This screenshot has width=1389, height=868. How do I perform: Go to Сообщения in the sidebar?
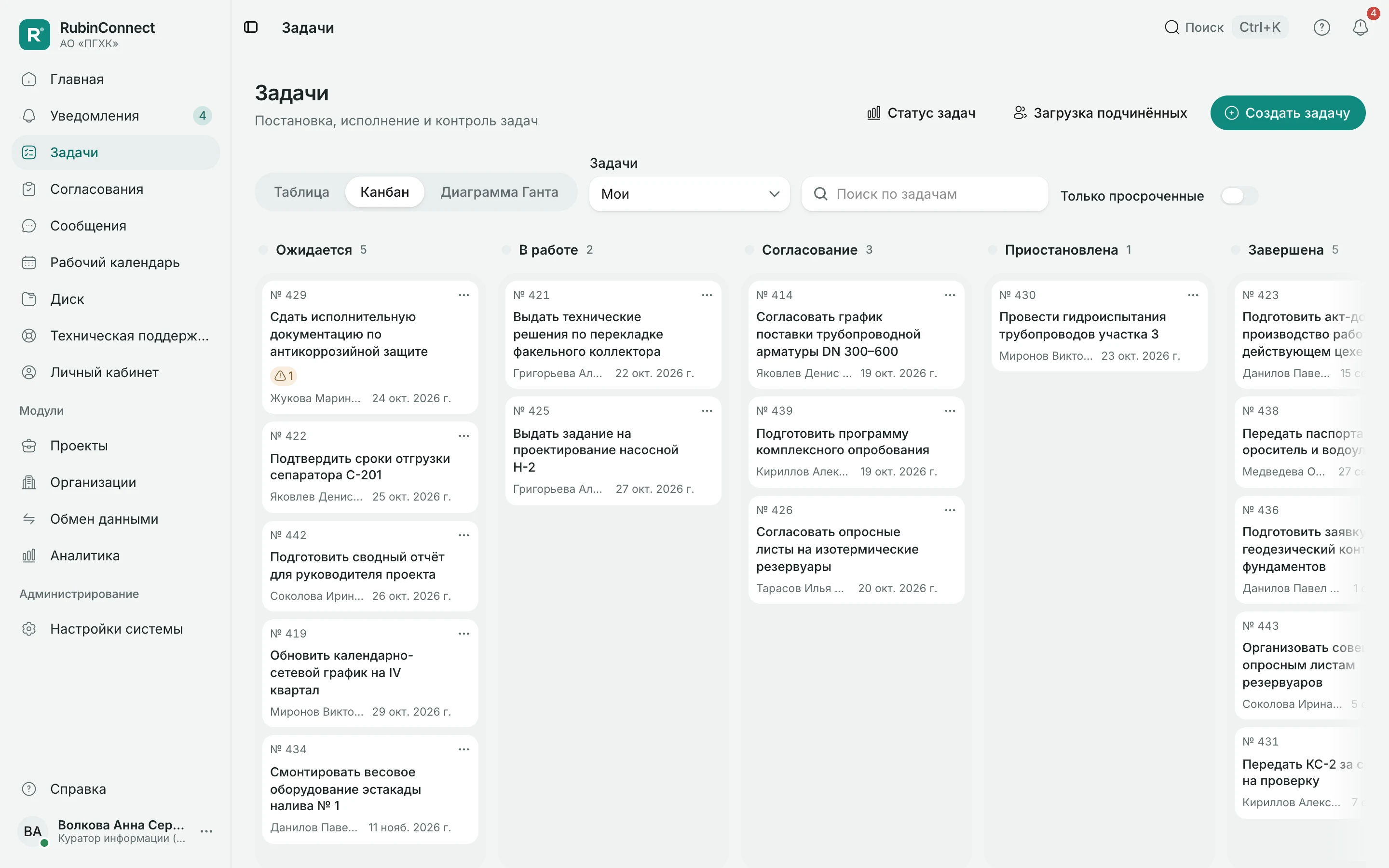116,226
